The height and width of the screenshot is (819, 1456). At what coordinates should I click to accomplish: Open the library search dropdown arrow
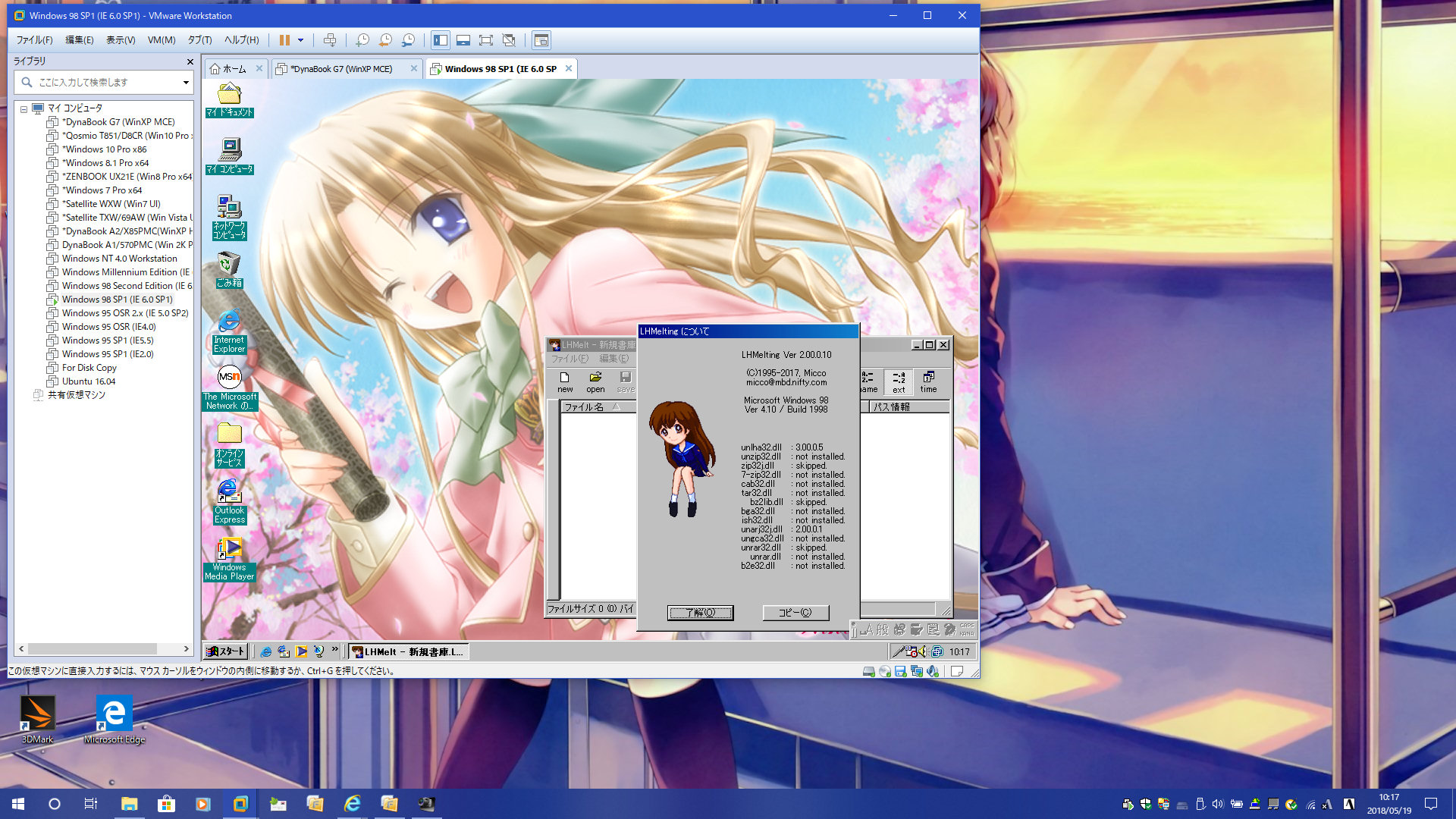click(186, 82)
